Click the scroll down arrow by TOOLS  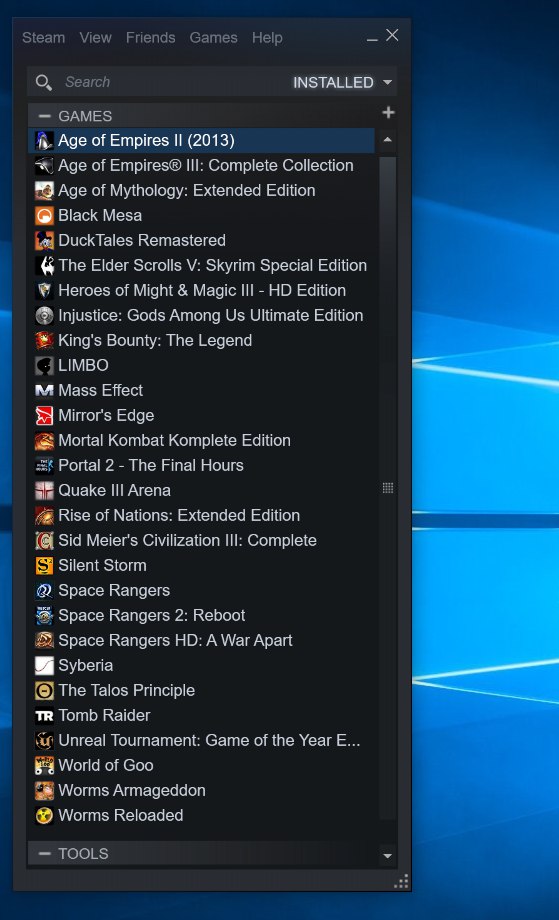(387, 855)
